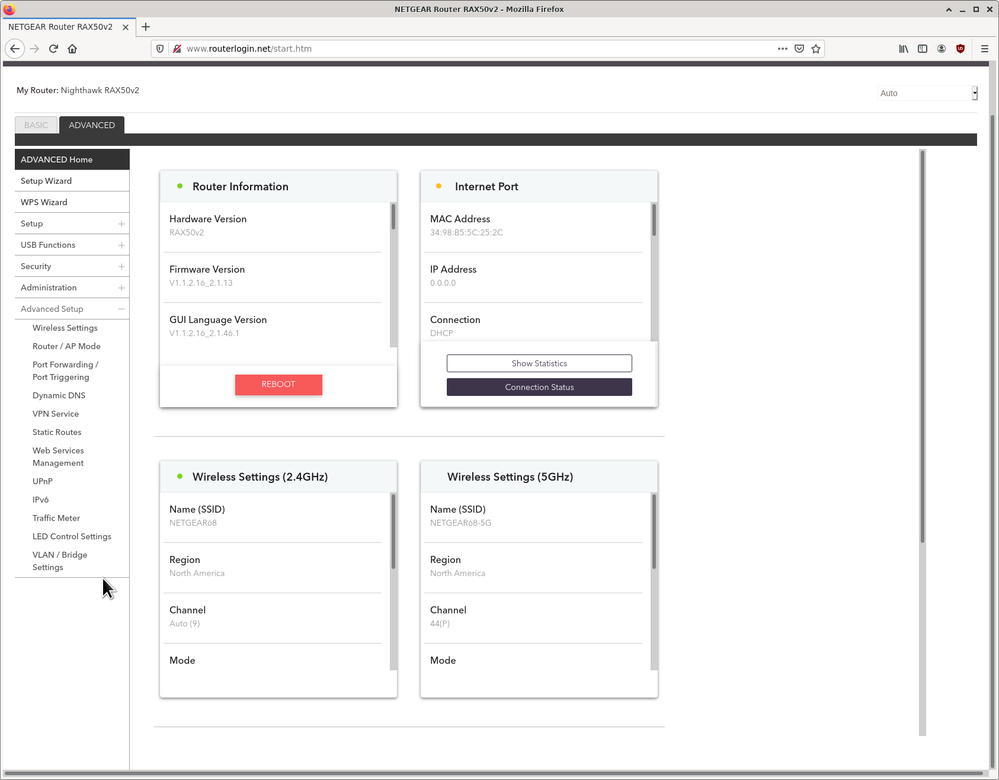Viewport: 999px width, 780px height.
Task: Open UPnP settings
Action: click(43, 481)
